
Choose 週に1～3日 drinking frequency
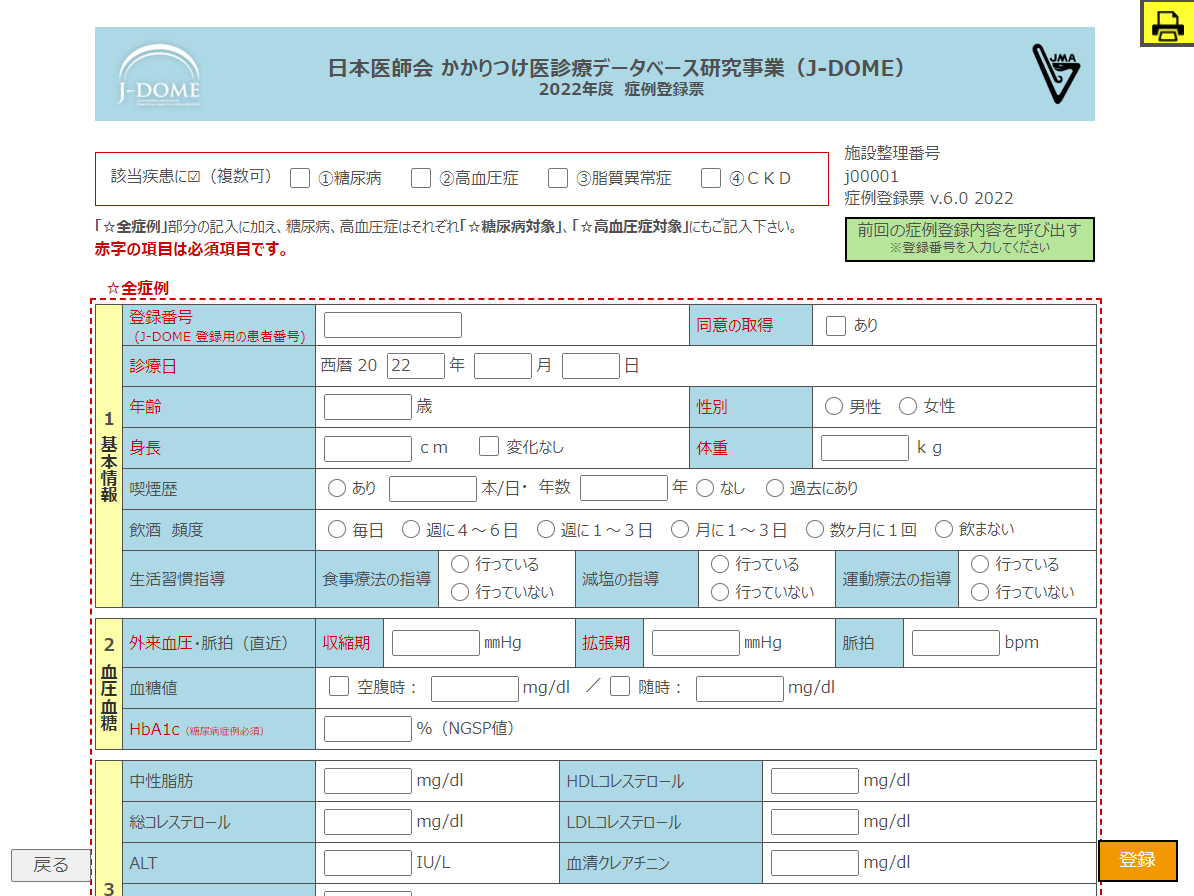[546, 529]
